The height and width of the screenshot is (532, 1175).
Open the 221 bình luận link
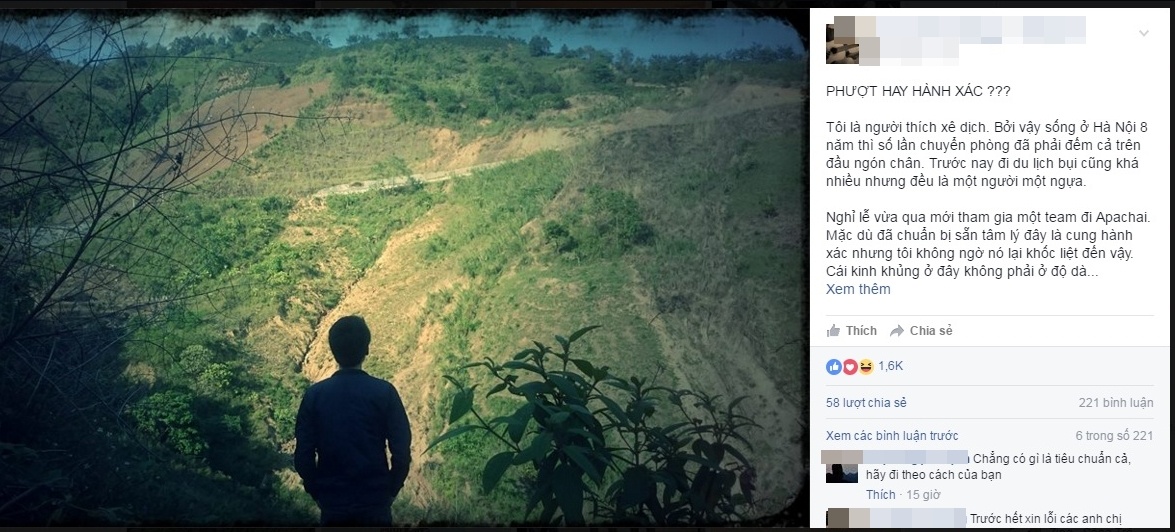pos(1116,402)
